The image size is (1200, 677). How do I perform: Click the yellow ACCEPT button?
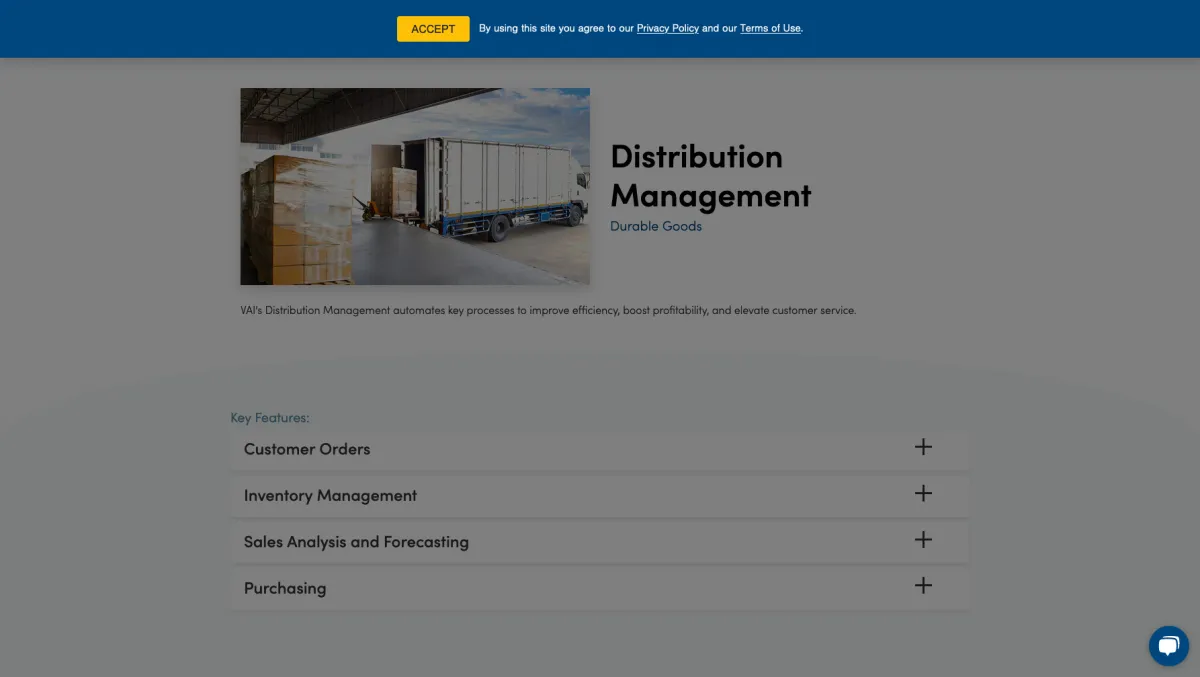point(433,29)
